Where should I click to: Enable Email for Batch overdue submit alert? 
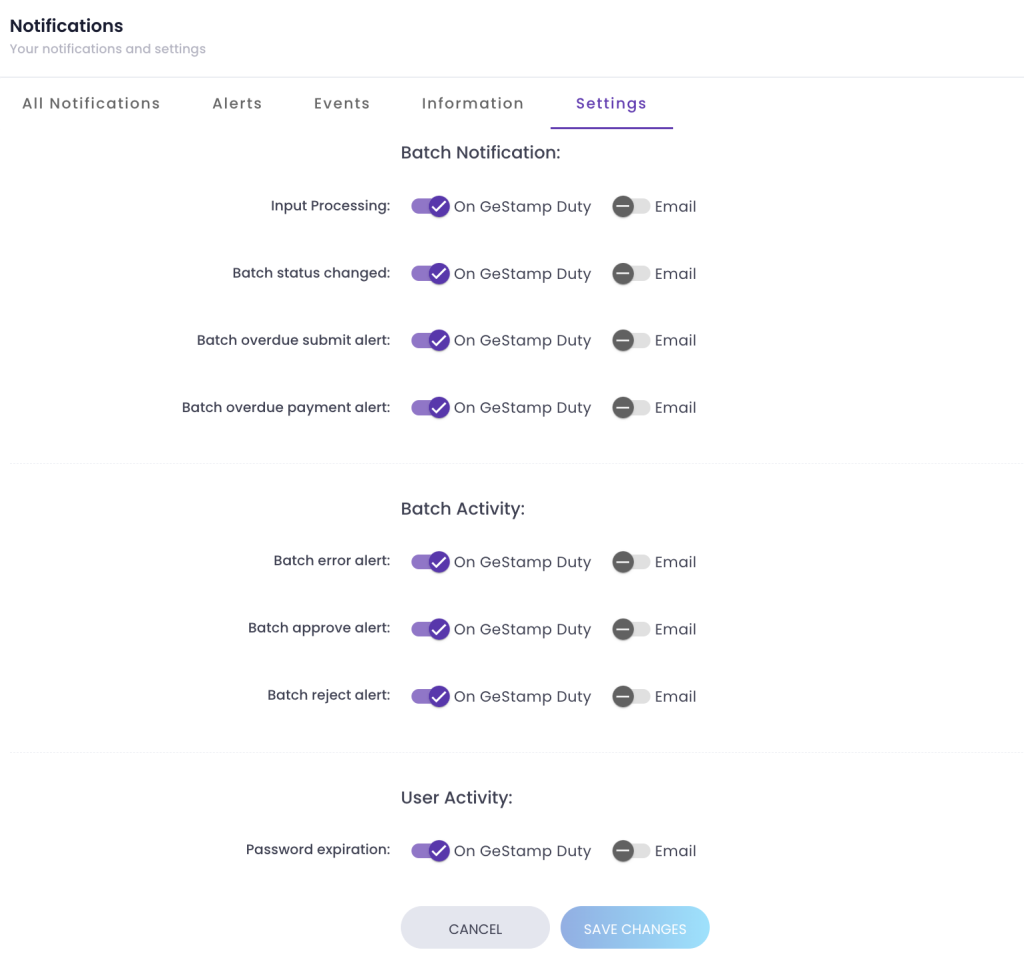coord(628,340)
